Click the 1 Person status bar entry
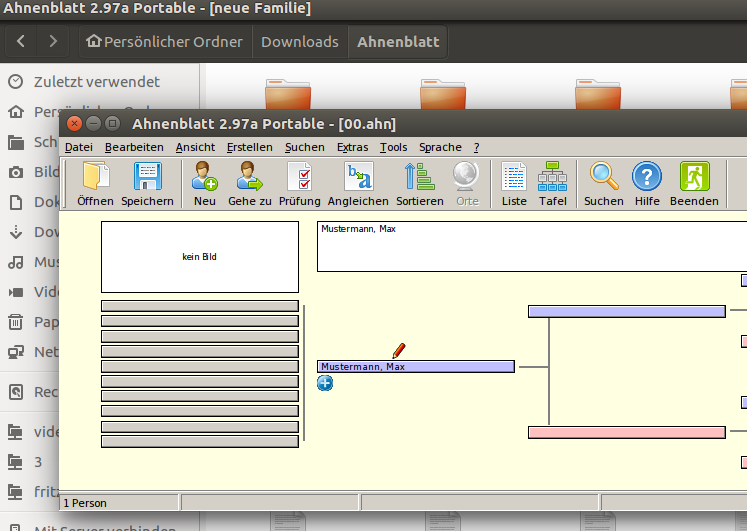The height and width of the screenshot is (531, 747). point(120,503)
